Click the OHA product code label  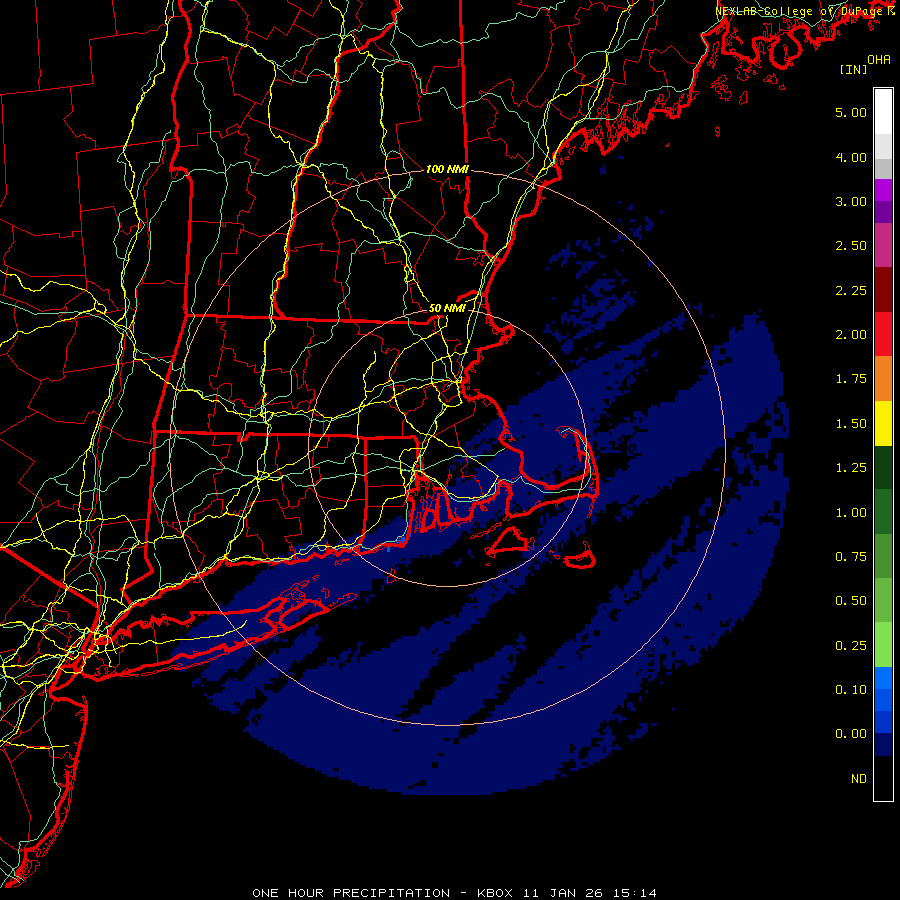878,60
